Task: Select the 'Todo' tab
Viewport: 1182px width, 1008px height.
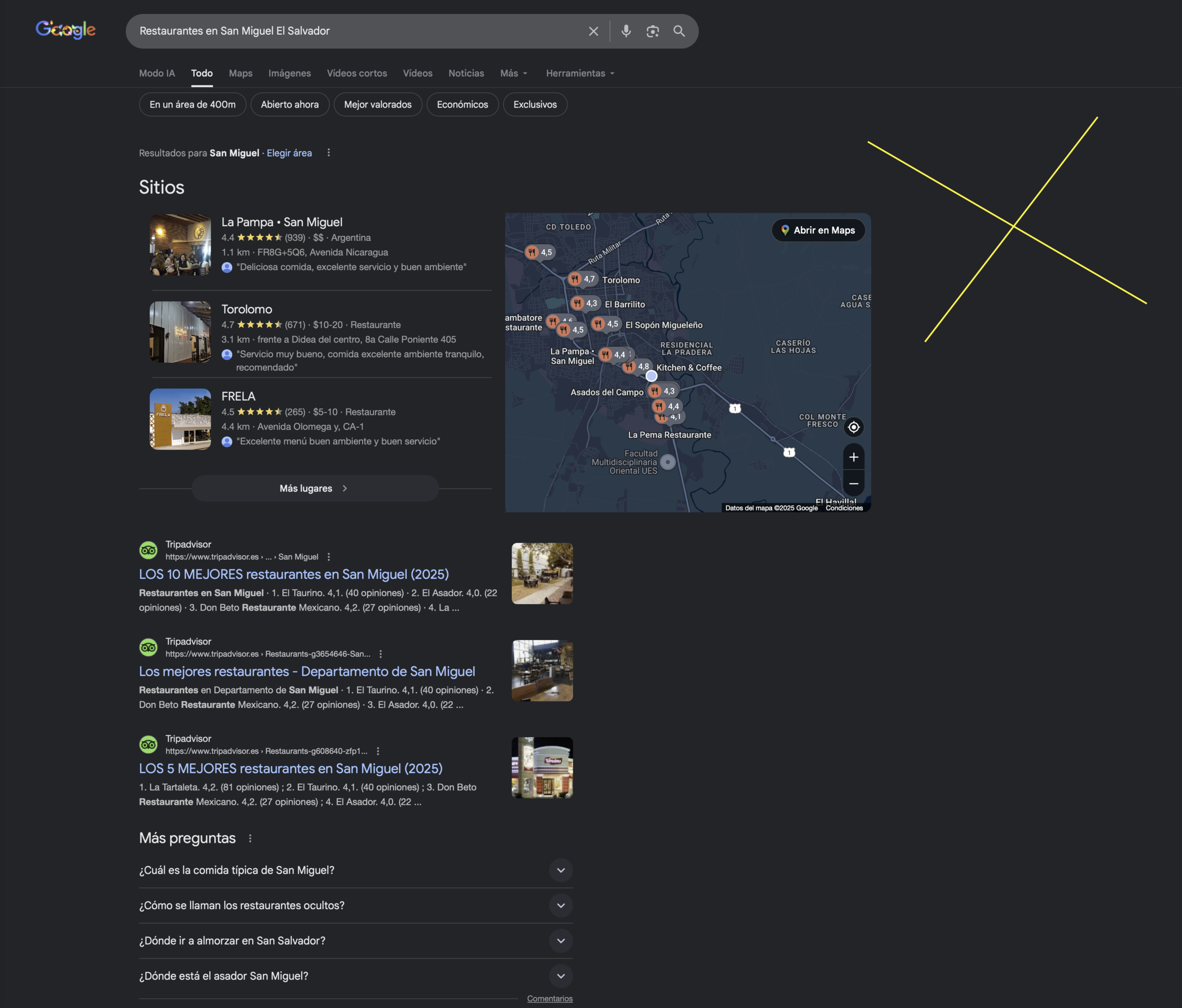Action: [202, 73]
